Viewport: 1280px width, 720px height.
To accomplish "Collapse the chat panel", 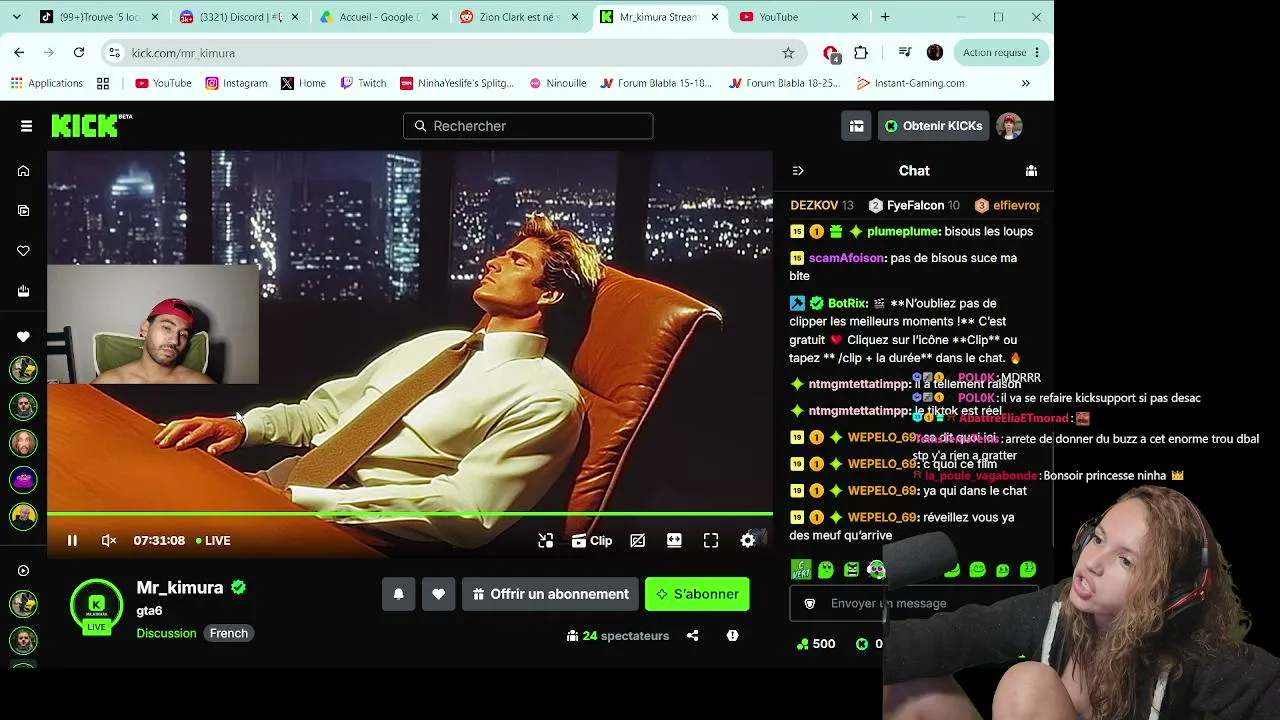I will (x=797, y=171).
